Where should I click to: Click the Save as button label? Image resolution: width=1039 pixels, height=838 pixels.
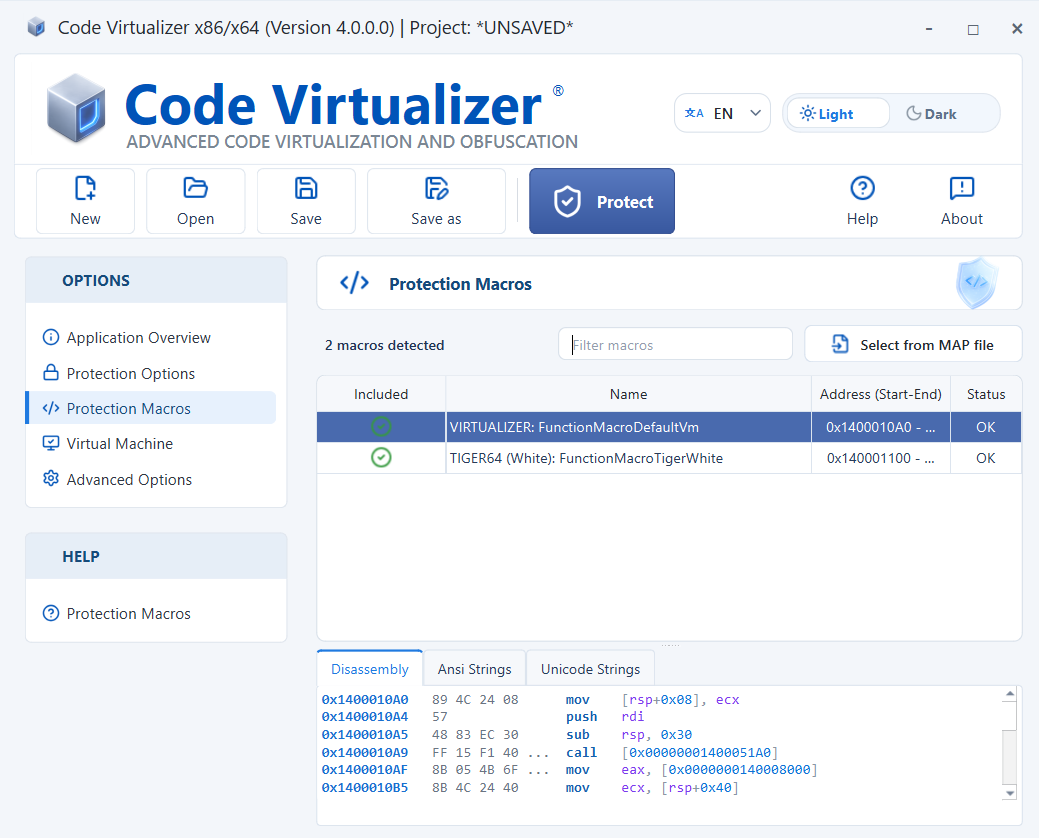pos(436,219)
